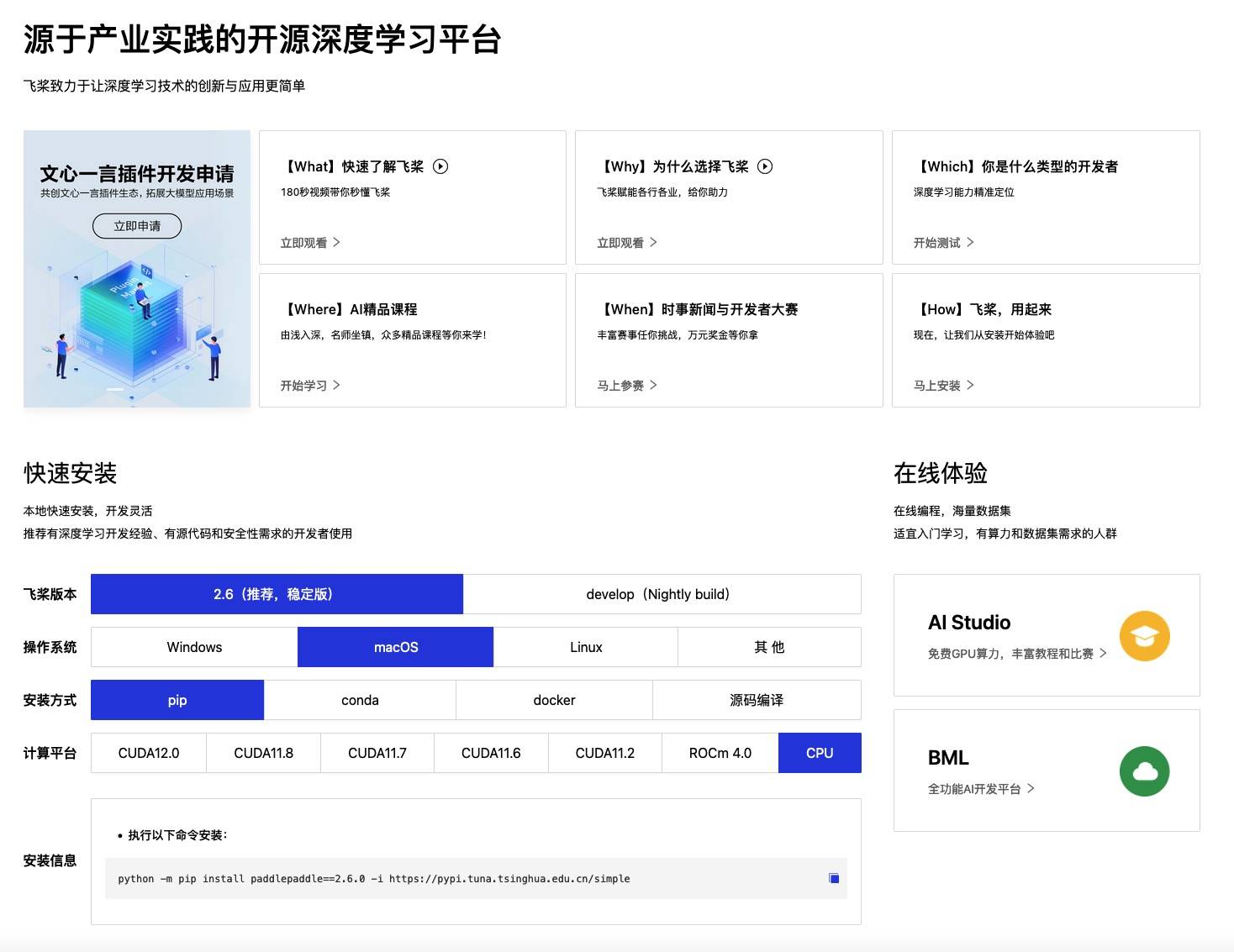
Task: Pick CUDA11.2 compute platform
Action: [605, 753]
